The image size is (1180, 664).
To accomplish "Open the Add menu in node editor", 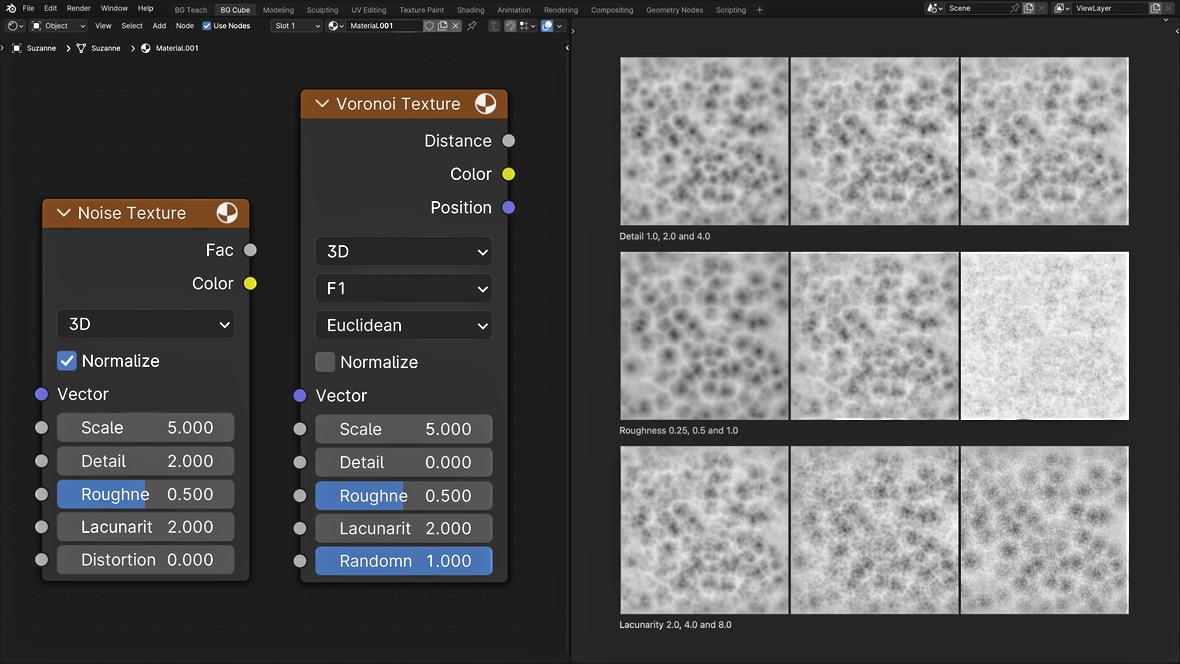I will click(159, 26).
